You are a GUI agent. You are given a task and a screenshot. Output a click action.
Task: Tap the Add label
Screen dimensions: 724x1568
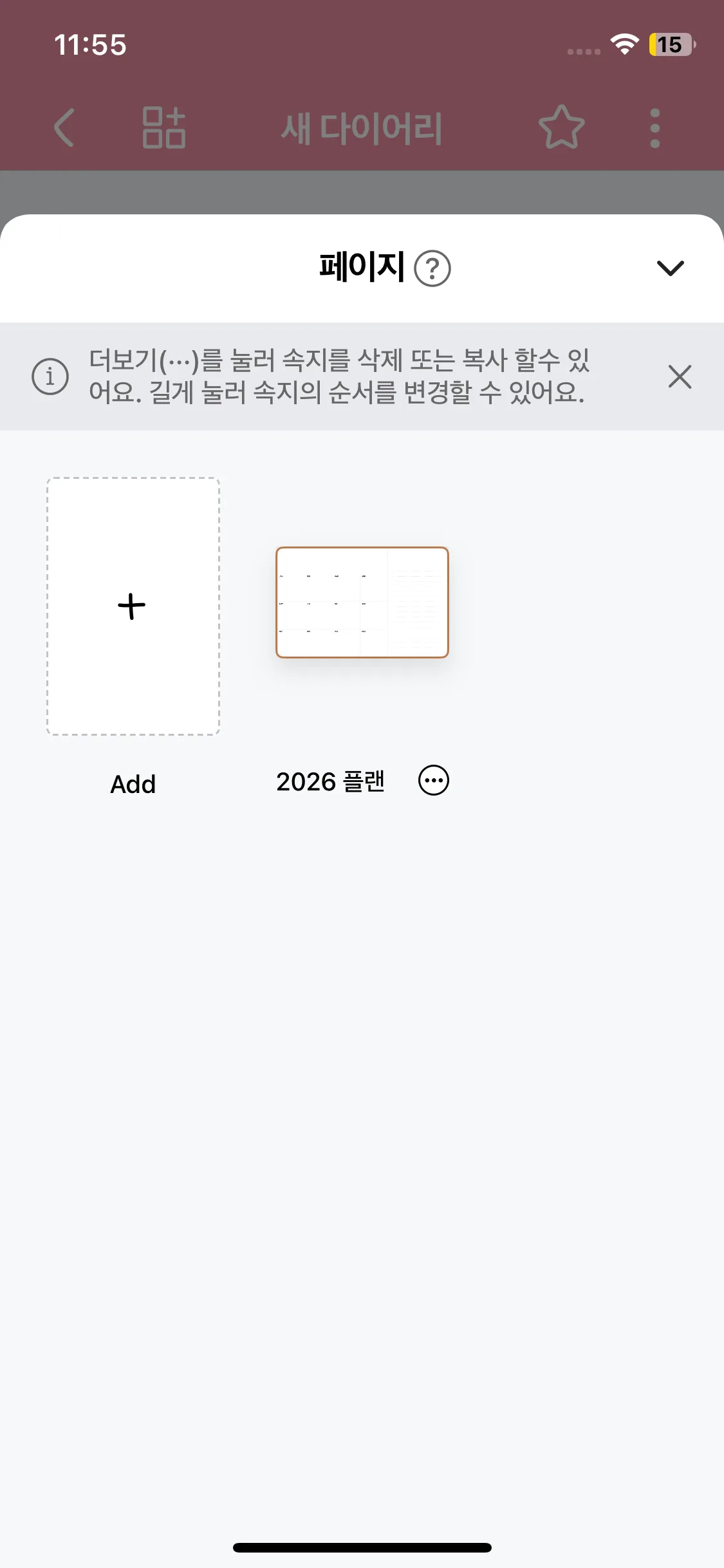coord(133,784)
